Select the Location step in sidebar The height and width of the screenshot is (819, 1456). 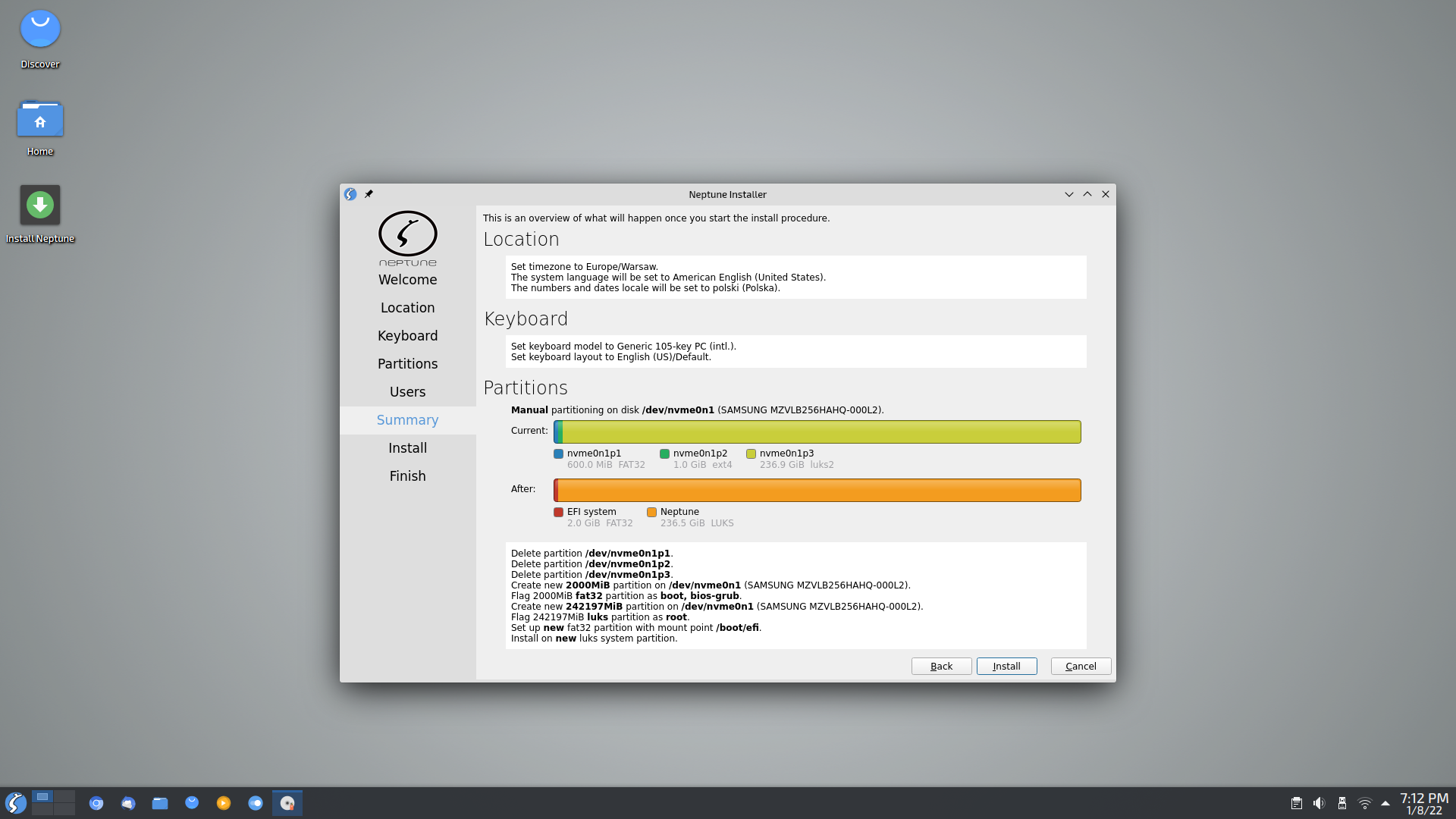point(408,308)
